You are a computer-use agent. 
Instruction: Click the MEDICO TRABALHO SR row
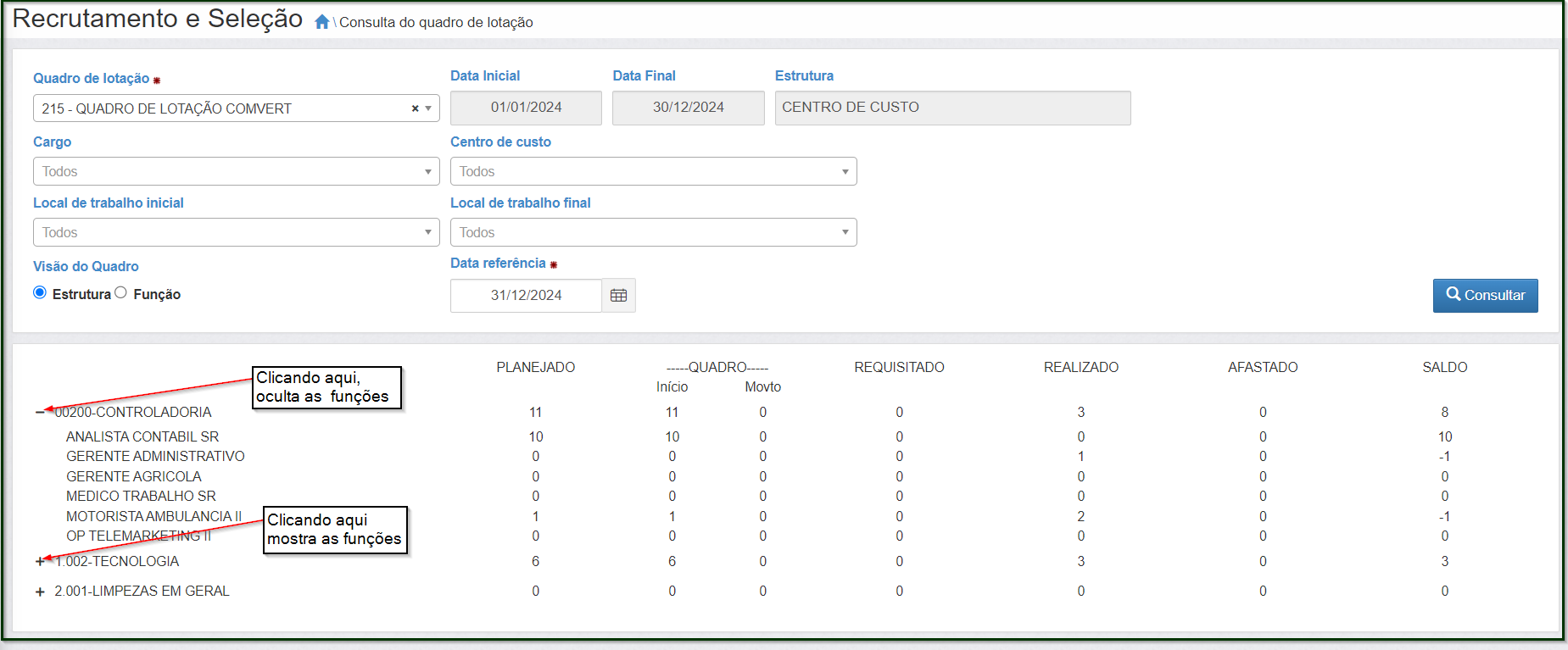tap(141, 496)
